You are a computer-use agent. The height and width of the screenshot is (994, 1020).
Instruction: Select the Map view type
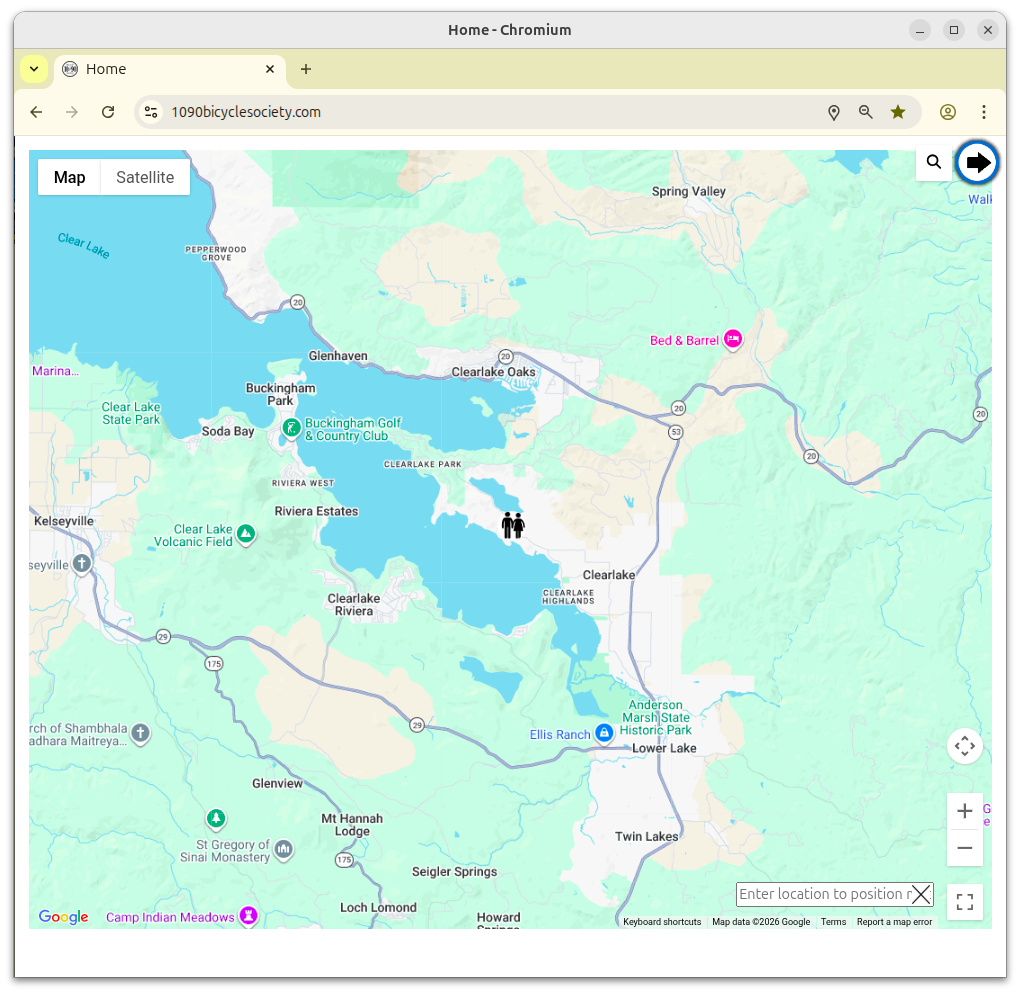point(70,178)
